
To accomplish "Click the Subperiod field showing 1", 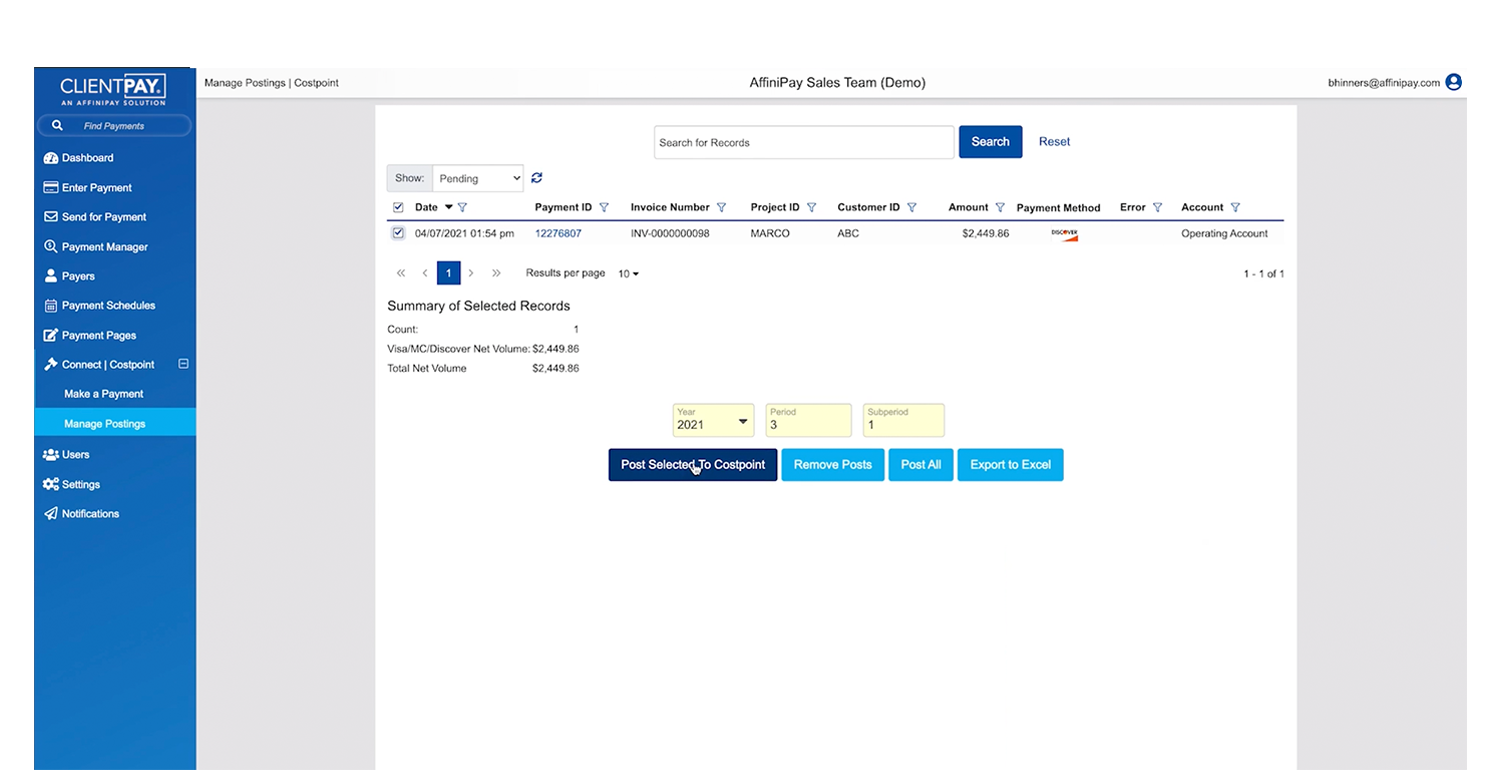I will [904, 420].
